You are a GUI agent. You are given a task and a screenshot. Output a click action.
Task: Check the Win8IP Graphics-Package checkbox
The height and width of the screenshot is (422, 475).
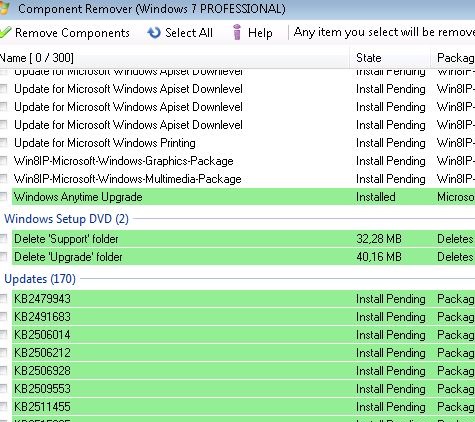pos(3,161)
